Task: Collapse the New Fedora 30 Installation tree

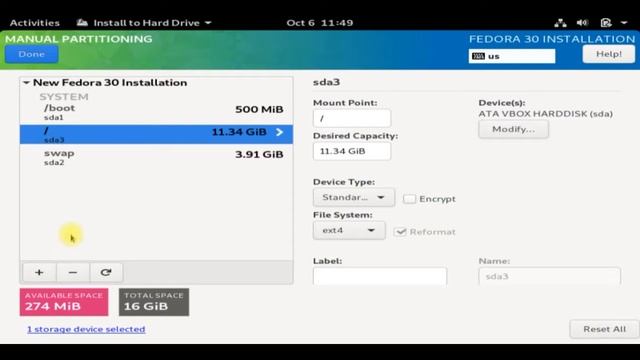Action: pos(26,83)
